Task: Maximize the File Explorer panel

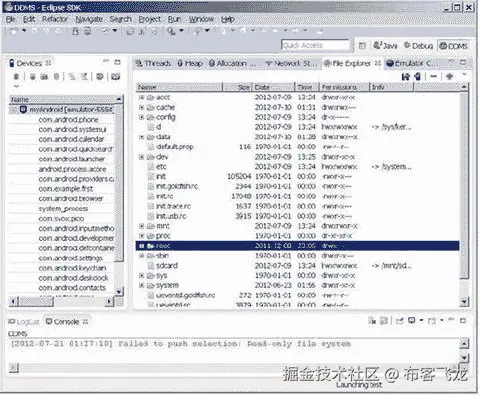Action: 463,62
